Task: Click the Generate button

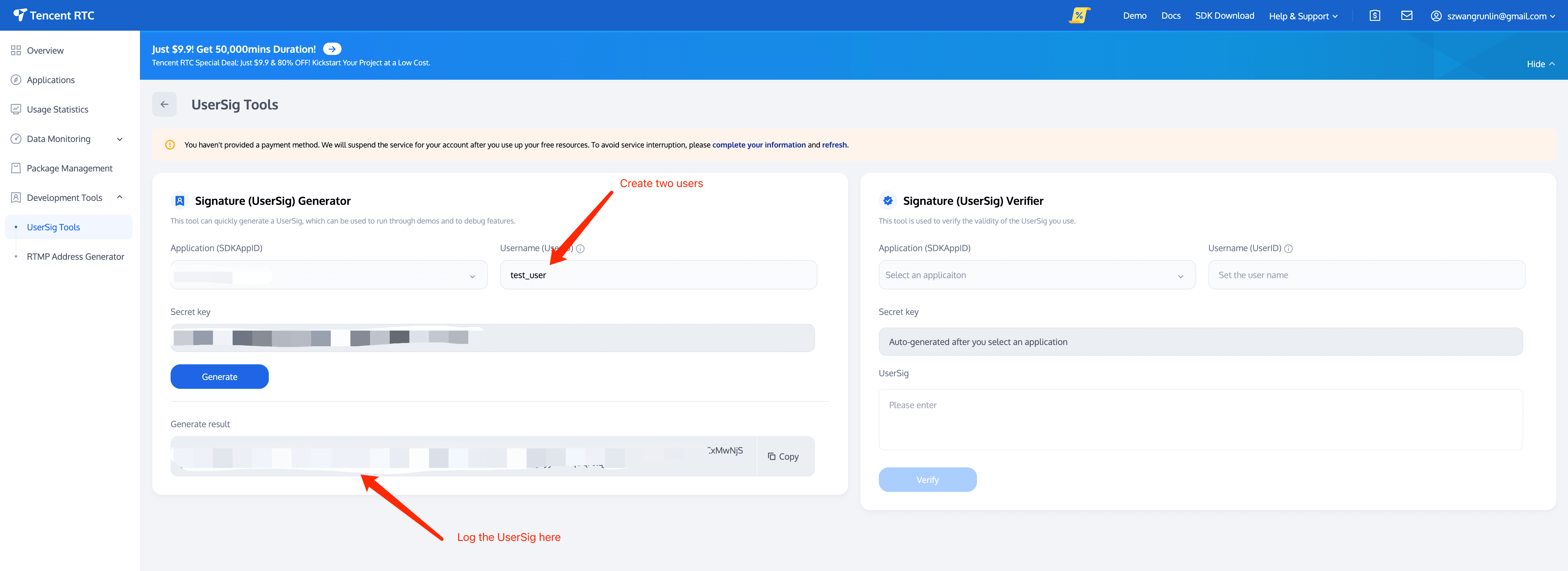Action: (x=219, y=376)
